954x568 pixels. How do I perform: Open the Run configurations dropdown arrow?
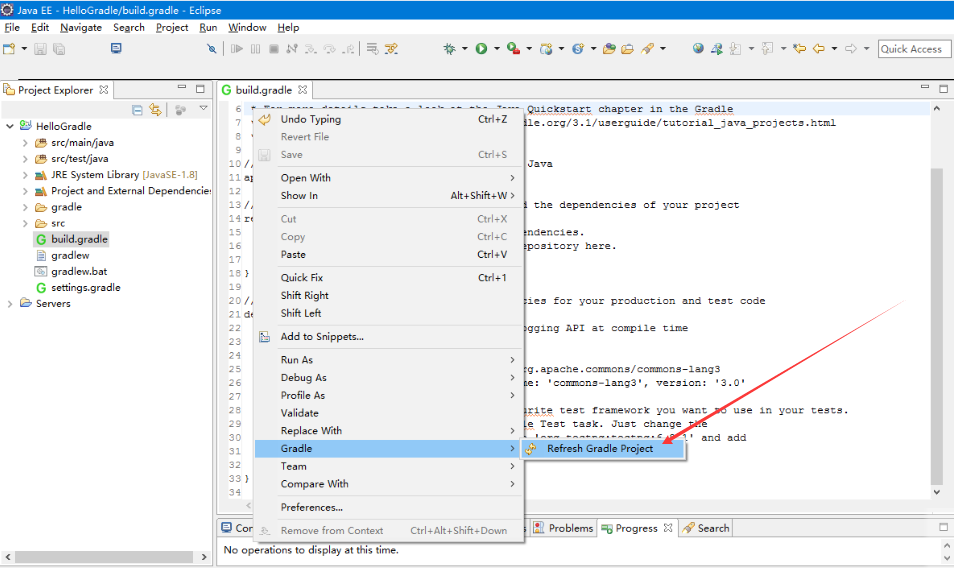point(496,49)
